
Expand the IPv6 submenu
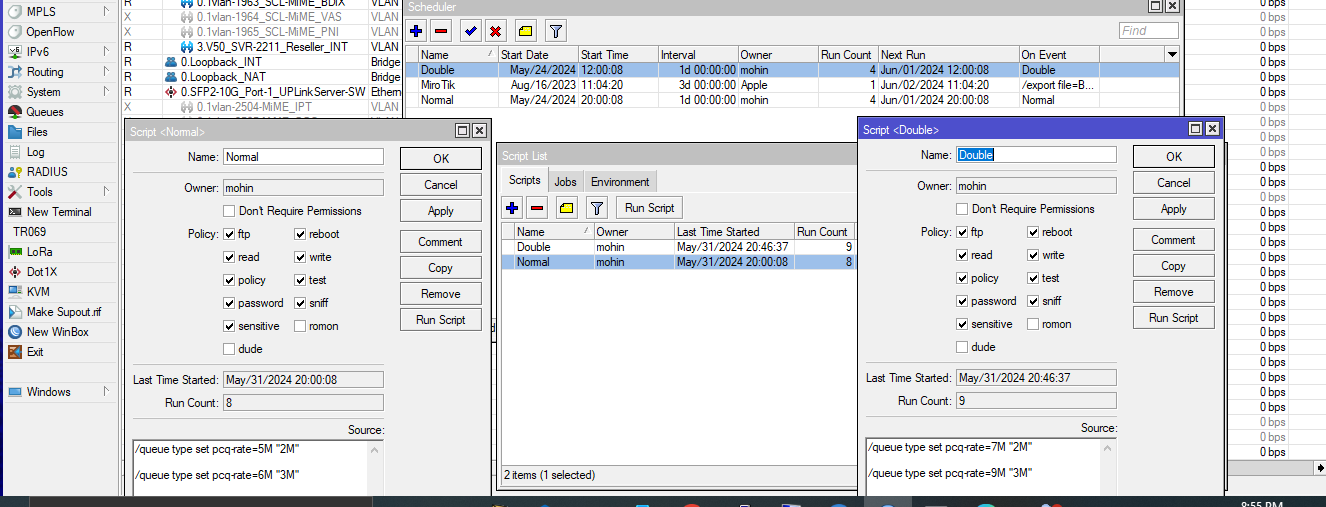(x=106, y=52)
